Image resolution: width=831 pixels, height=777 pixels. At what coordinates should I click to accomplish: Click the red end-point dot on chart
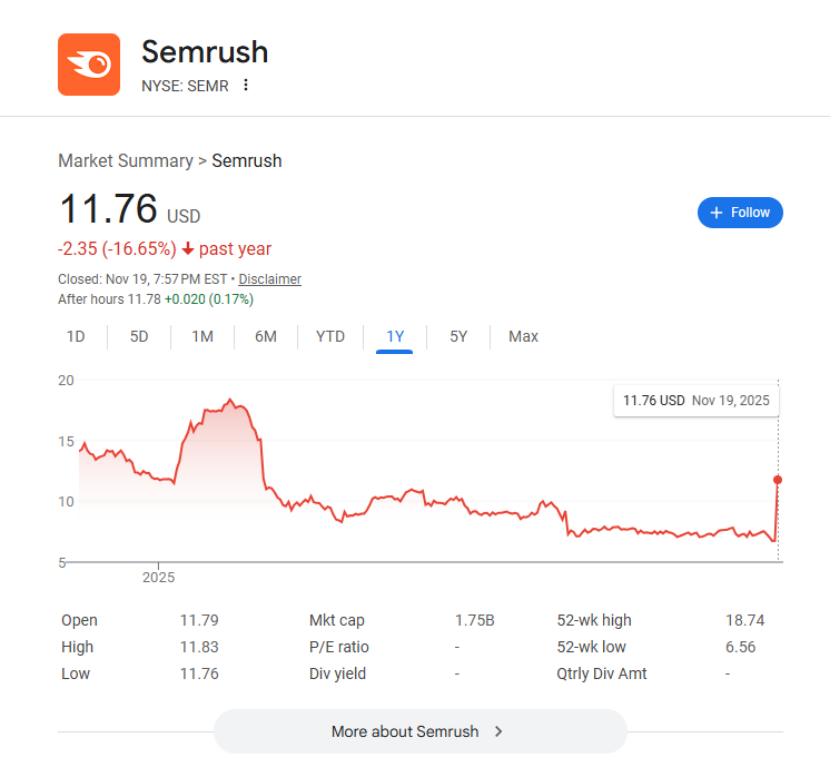(778, 480)
